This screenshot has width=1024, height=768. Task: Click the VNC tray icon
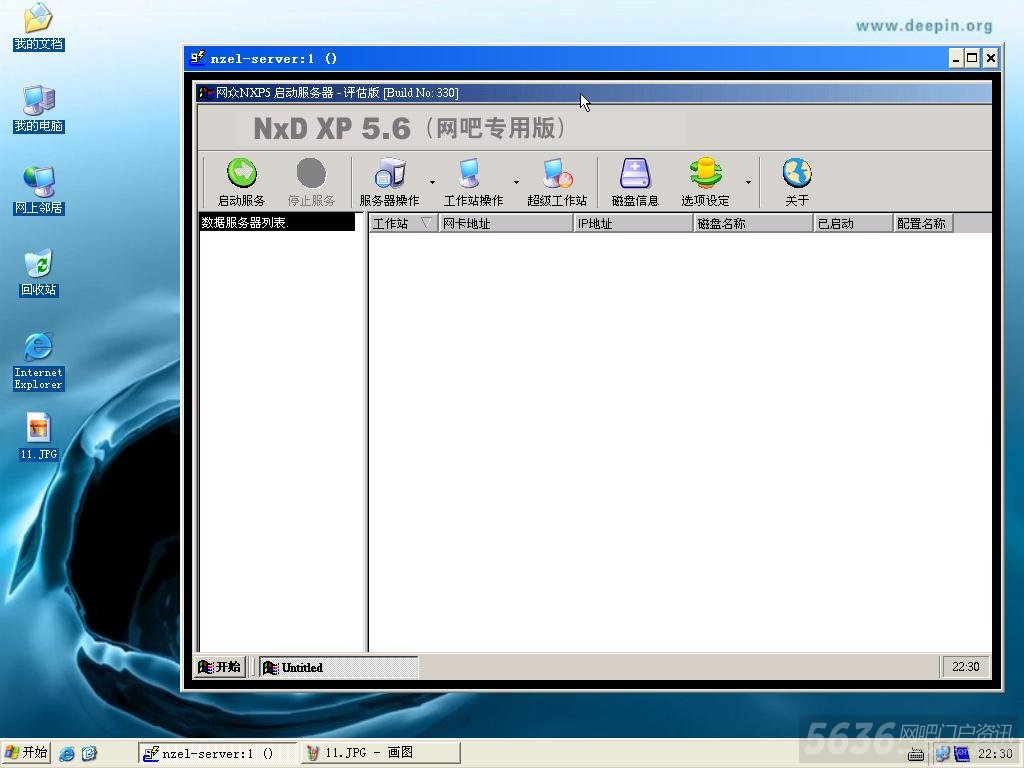[x=961, y=754]
